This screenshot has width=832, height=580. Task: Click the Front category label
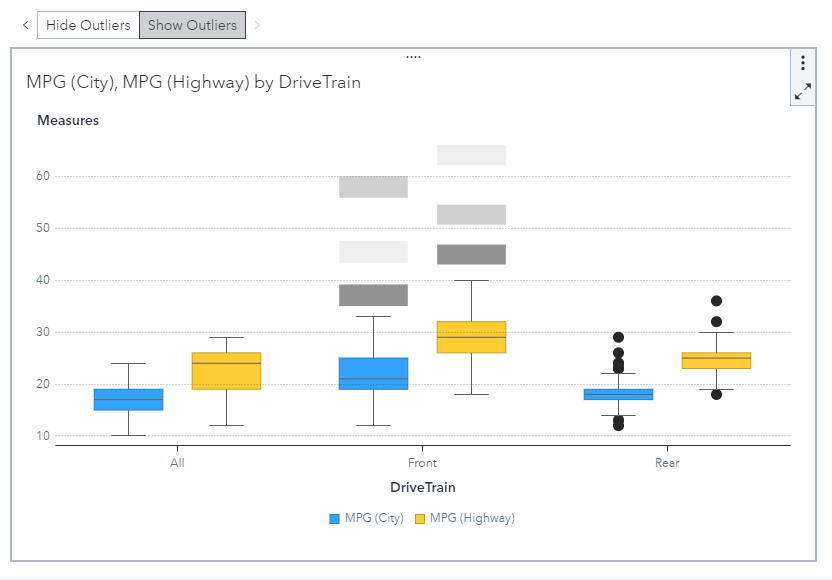(x=422, y=463)
